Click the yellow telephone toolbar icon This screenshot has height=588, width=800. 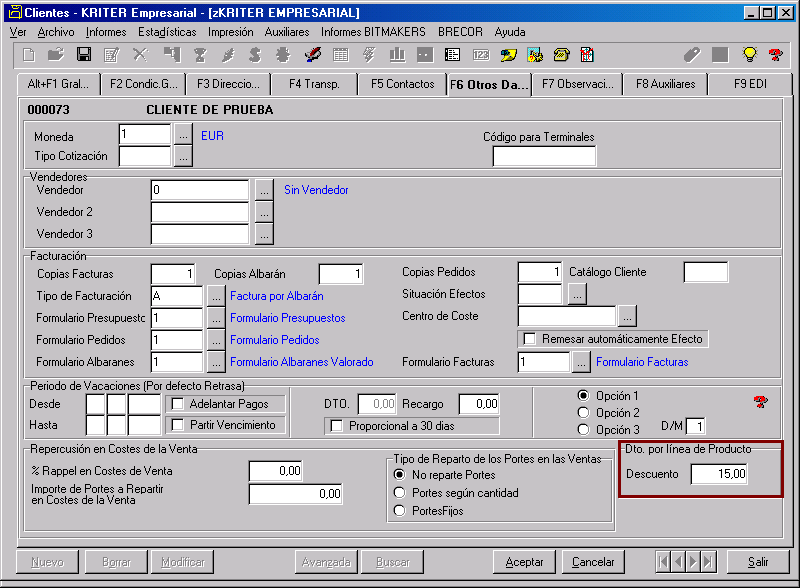pyautogui.click(x=562, y=55)
